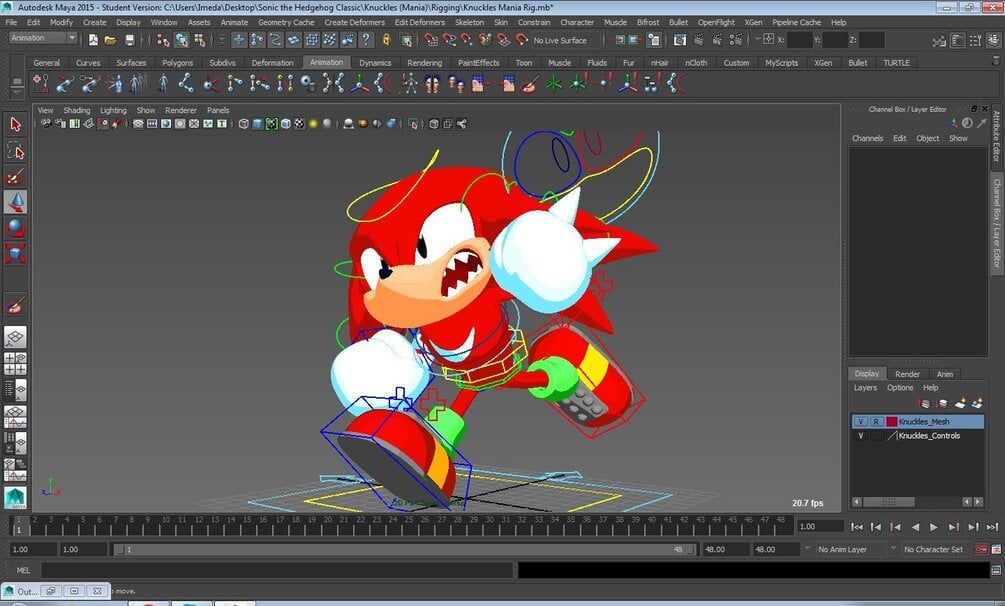Toggle use all lights yellow bulb
Image resolution: width=1005 pixels, height=606 pixels.
pyautogui.click(x=313, y=124)
